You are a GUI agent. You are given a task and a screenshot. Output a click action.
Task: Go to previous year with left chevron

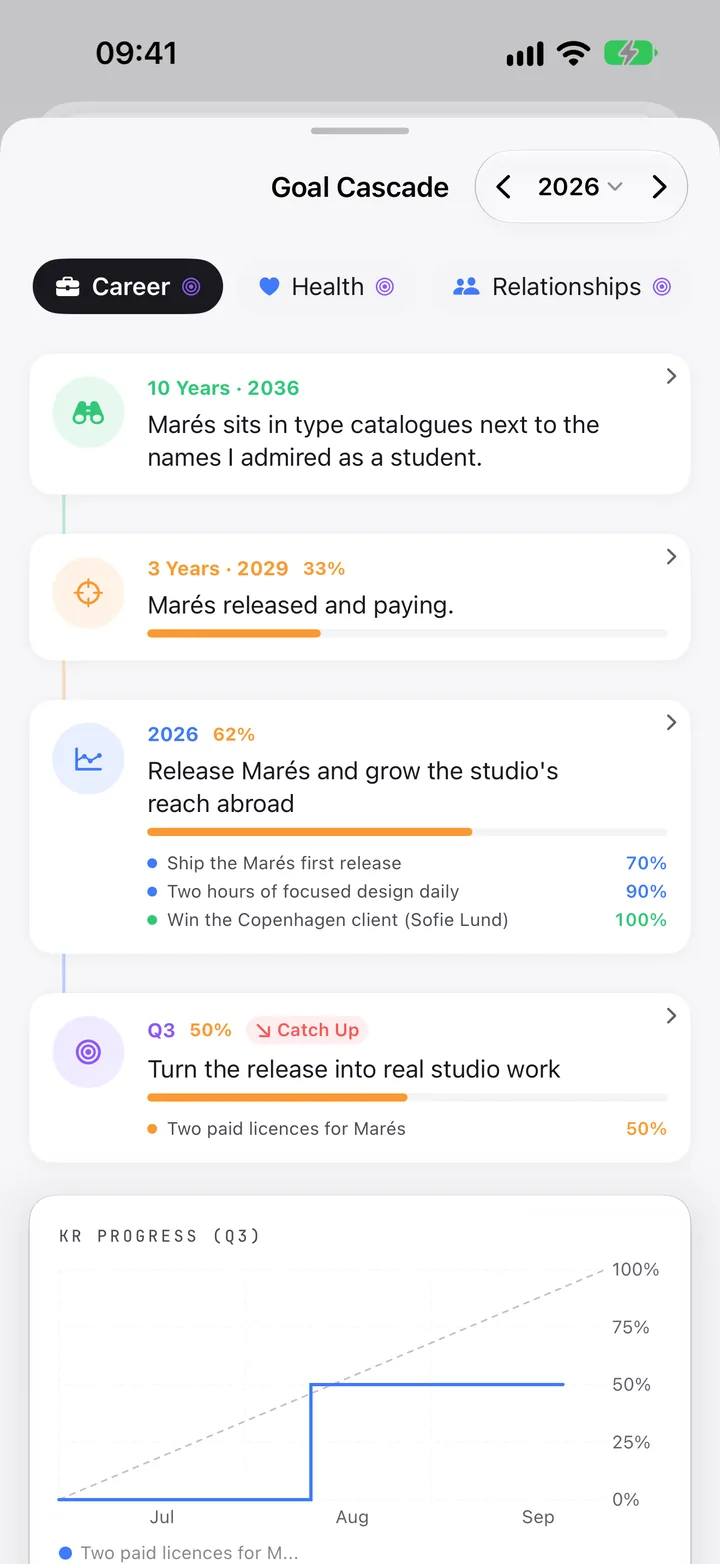tap(503, 187)
